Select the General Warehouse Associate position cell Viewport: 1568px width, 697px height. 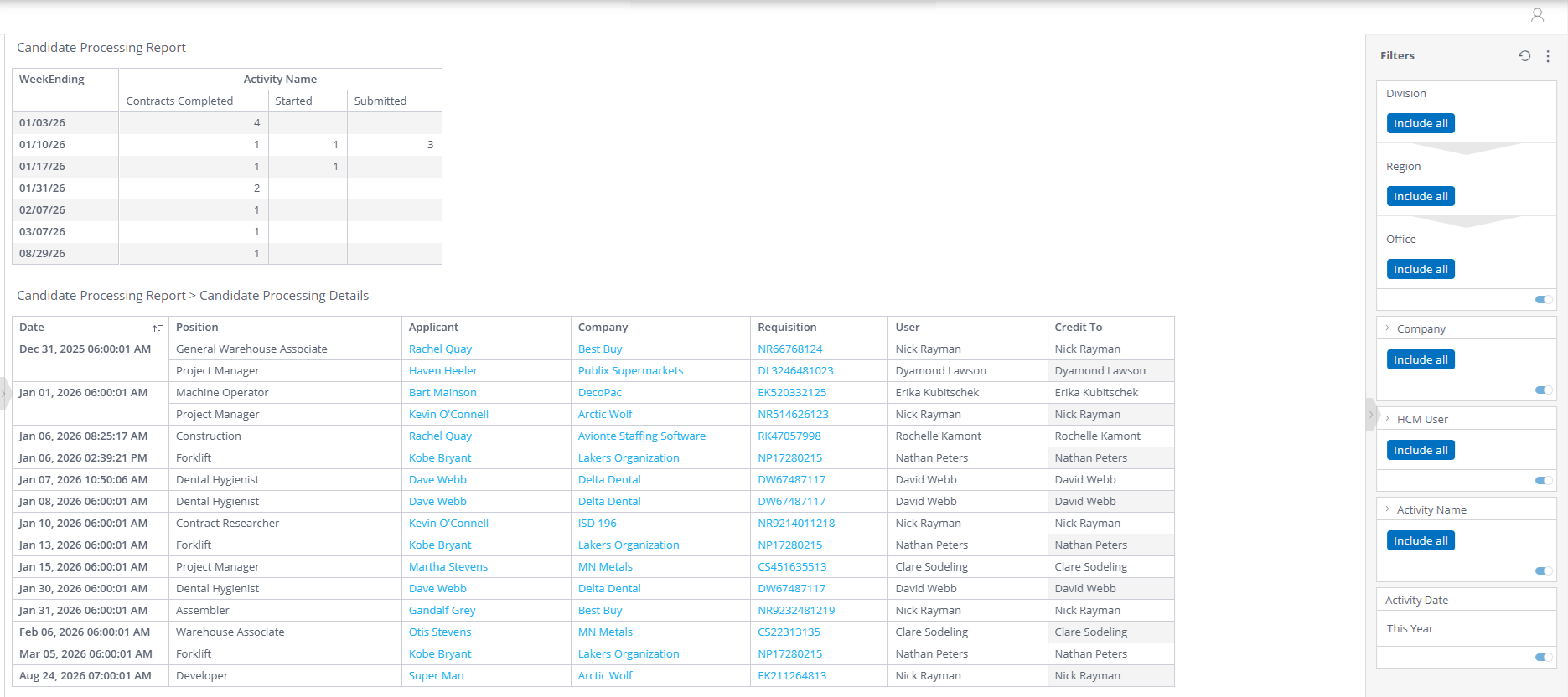tap(285, 348)
